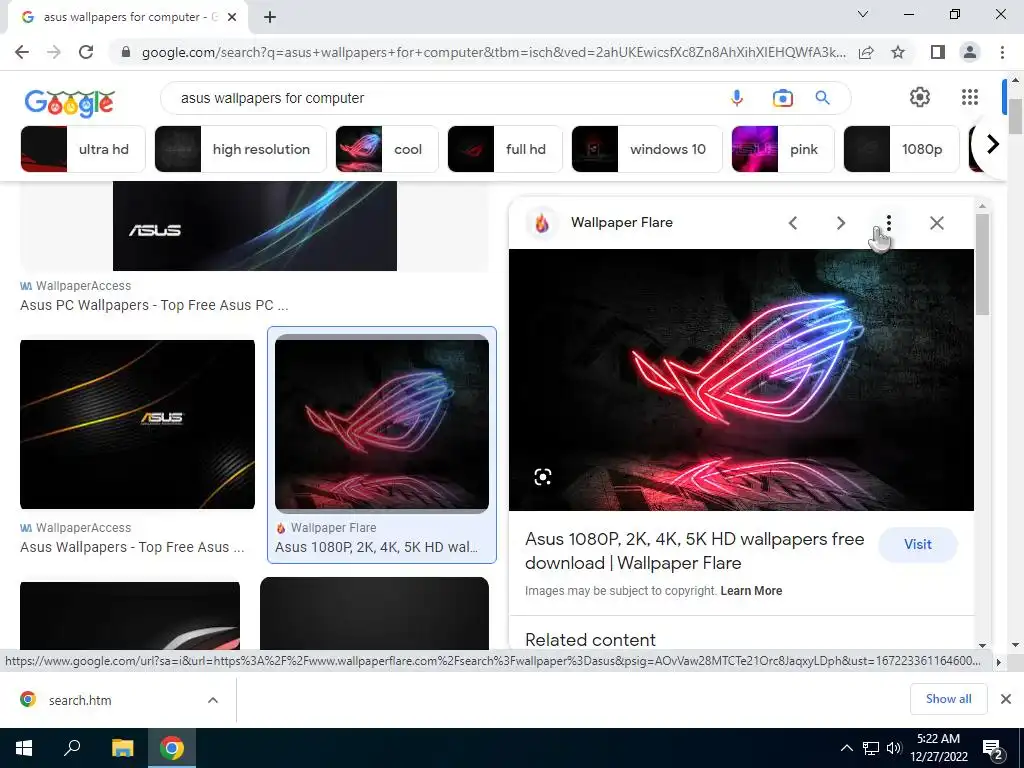Open Google quick settings gear
Screen dimensions: 1024x768
[x=920, y=97]
